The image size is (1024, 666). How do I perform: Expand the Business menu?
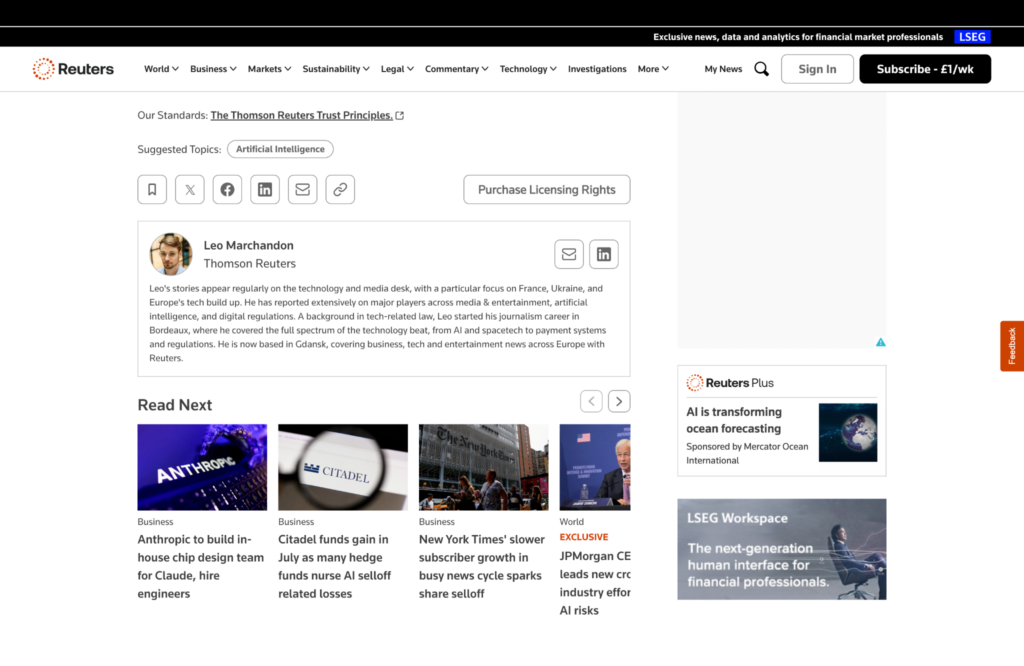point(214,69)
